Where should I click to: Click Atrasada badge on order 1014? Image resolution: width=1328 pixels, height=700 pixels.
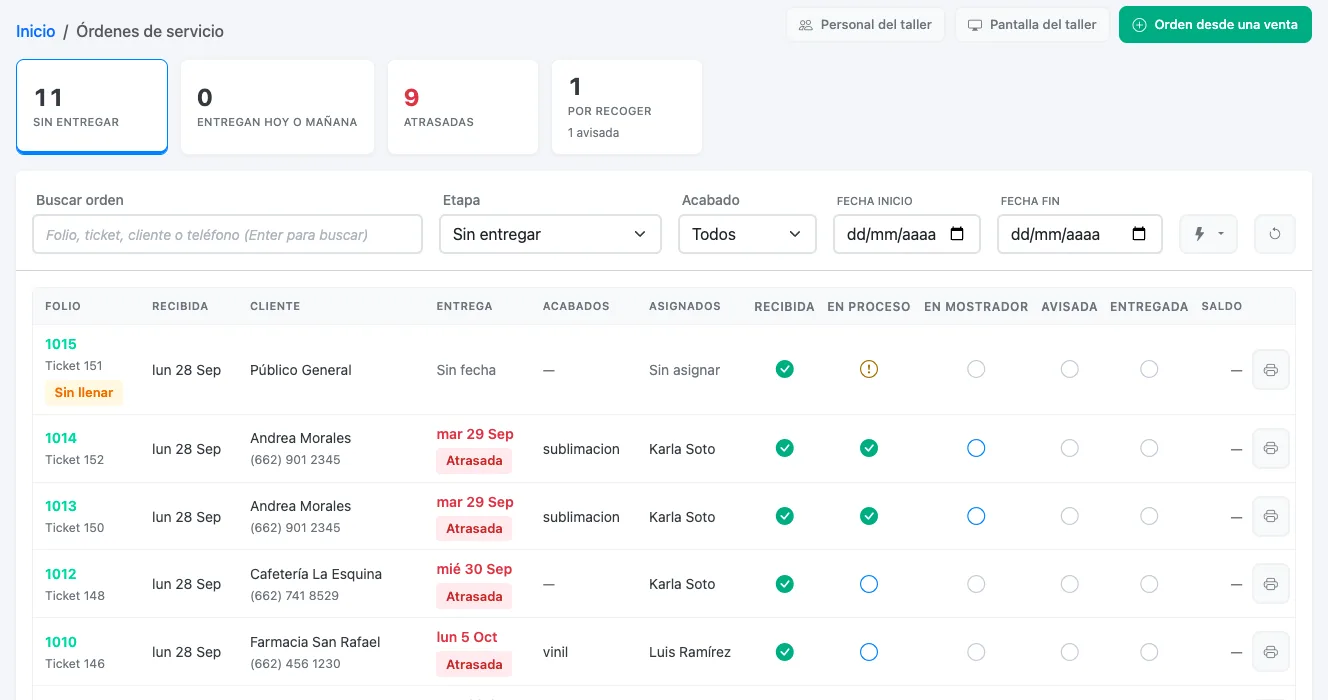pos(474,461)
